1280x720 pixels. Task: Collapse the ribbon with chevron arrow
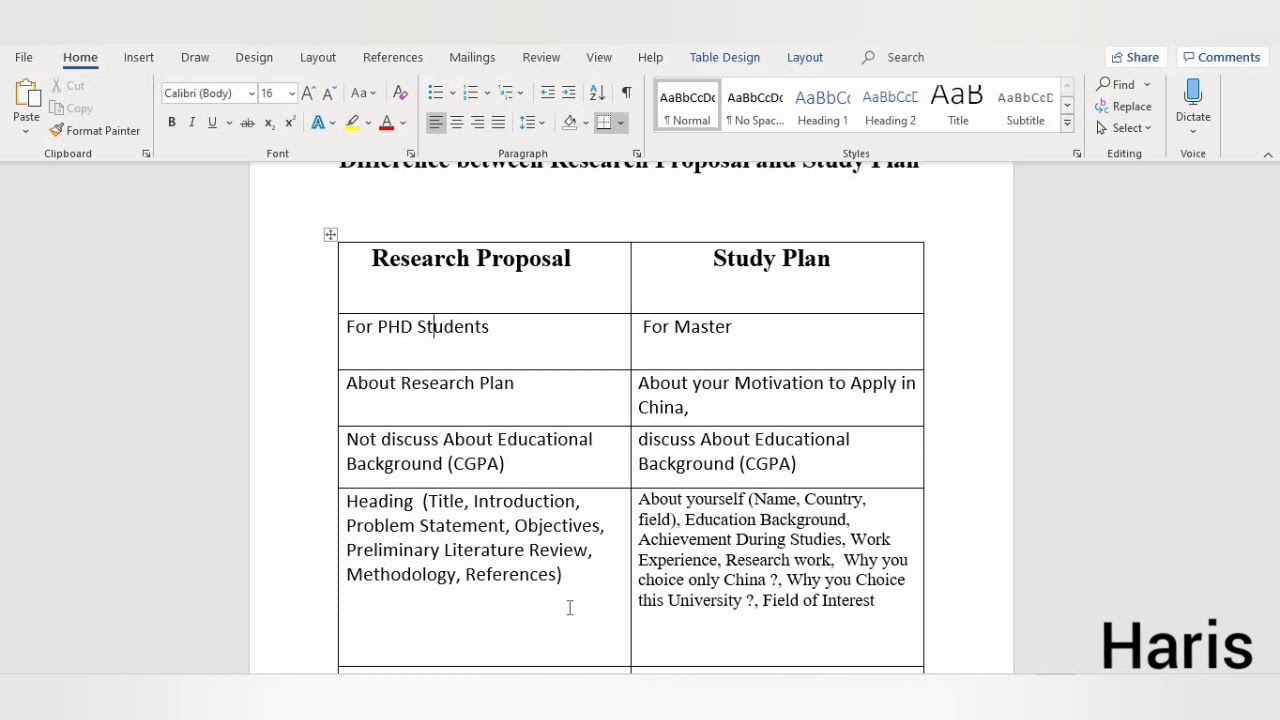[1268, 154]
